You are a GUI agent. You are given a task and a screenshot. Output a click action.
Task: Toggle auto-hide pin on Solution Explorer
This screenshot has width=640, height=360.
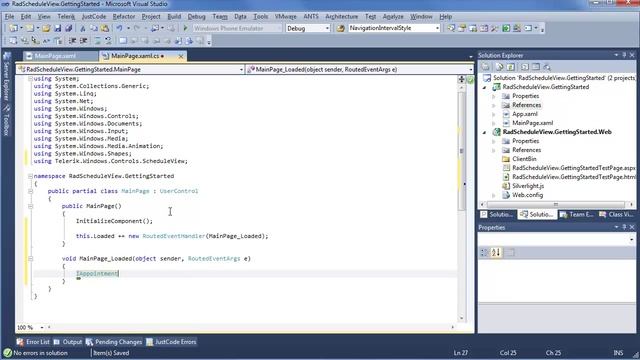tap(624, 55)
